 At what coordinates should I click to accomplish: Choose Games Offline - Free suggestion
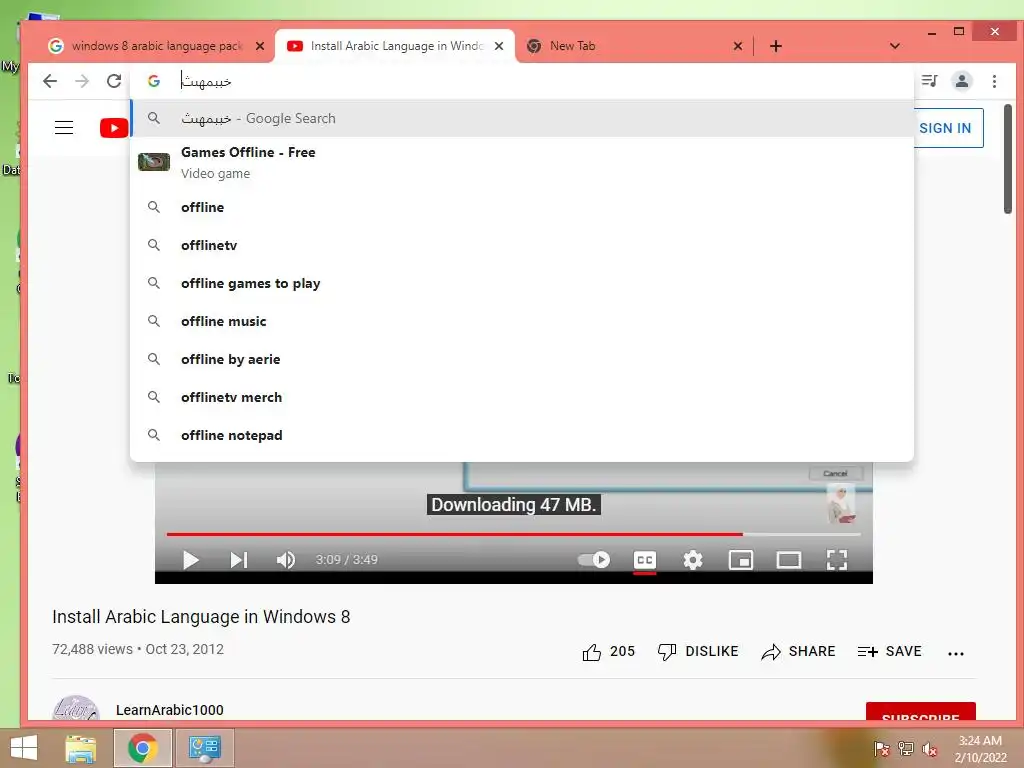(x=522, y=162)
